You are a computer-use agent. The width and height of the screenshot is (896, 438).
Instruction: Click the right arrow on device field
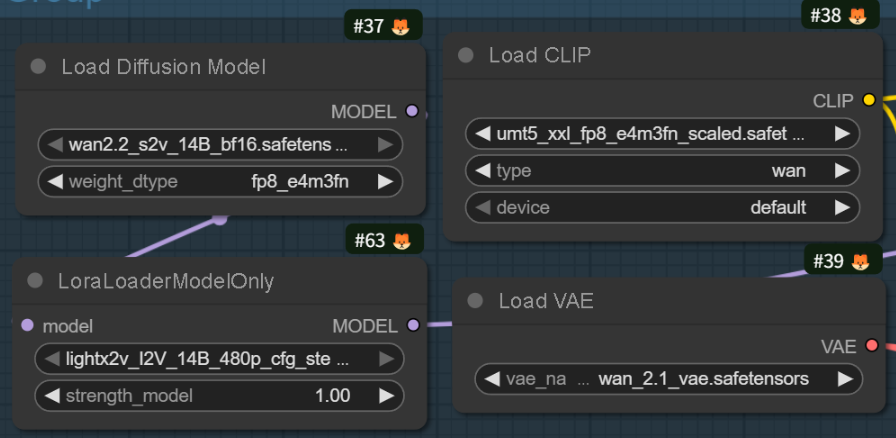coord(842,208)
